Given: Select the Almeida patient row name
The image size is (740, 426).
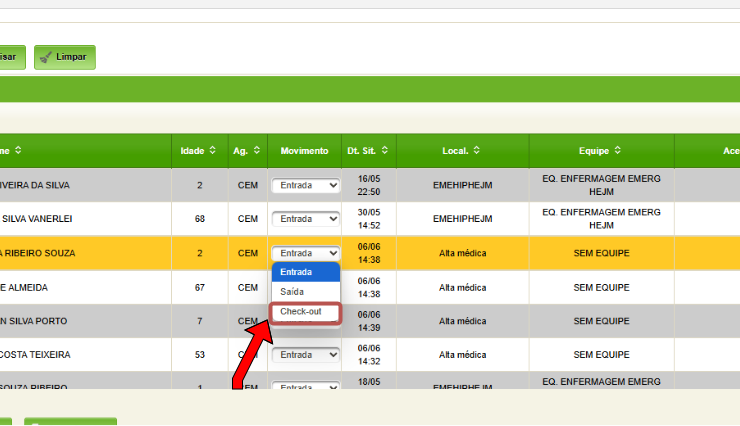Looking at the screenshot, I should [x=24, y=287].
